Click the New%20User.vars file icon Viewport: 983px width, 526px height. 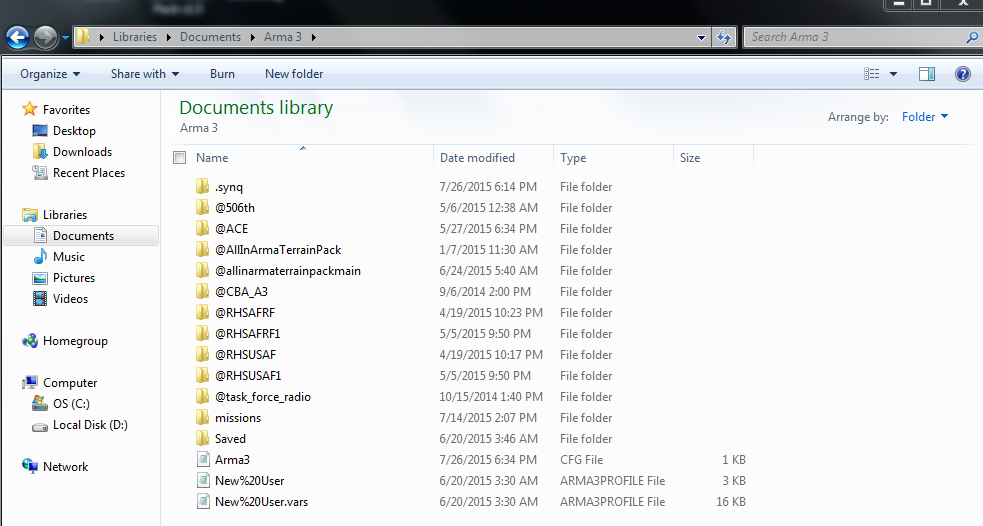[x=203, y=502]
